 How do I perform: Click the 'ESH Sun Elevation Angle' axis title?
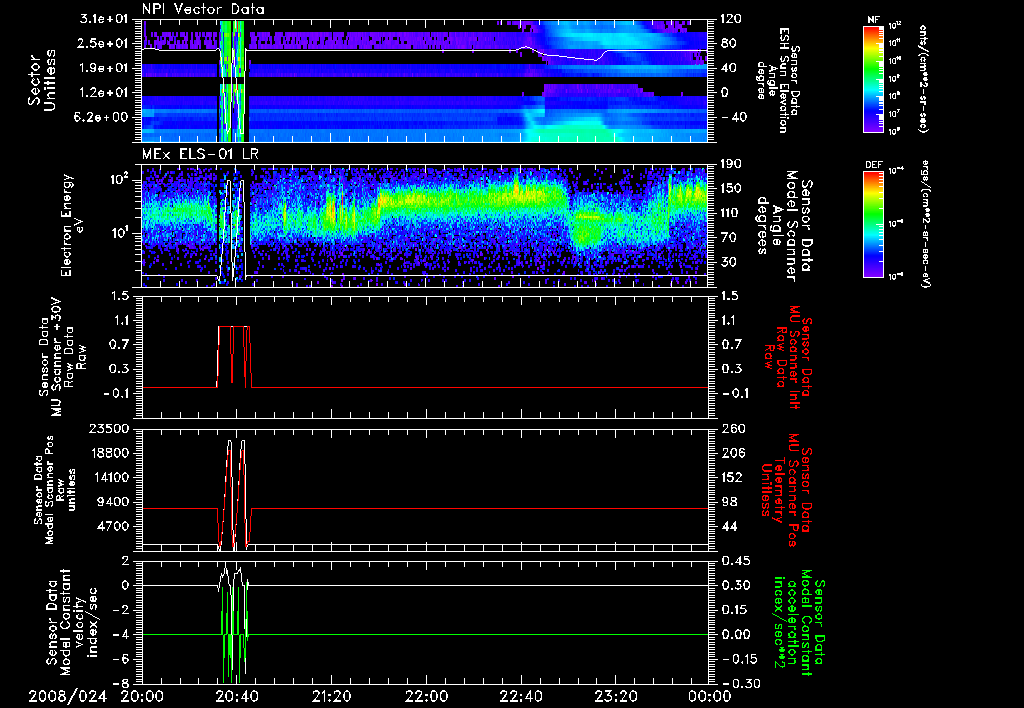tap(777, 80)
